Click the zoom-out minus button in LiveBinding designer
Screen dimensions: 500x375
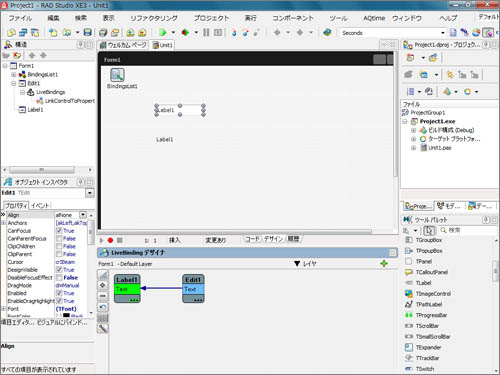point(103,296)
